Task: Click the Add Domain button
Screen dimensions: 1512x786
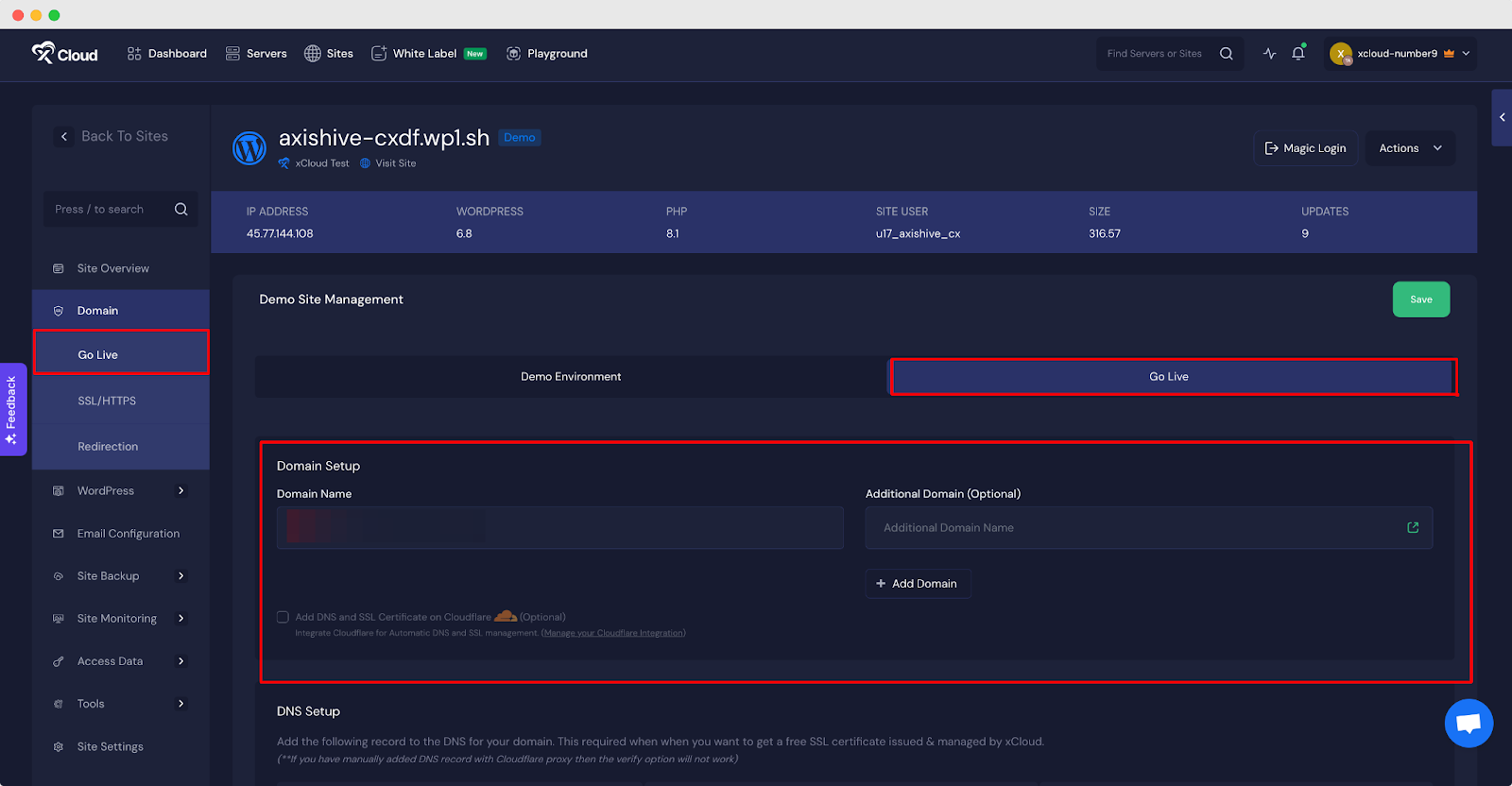Action: coord(918,584)
